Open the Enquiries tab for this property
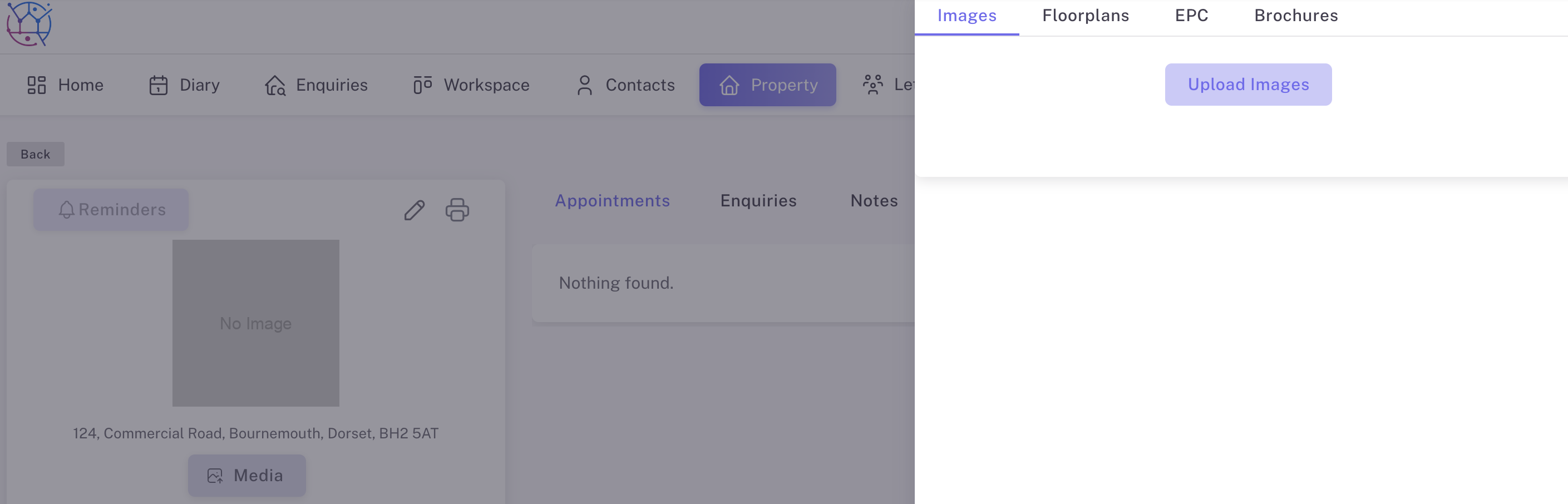The width and height of the screenshot is (1568, 504). point(758,201)
